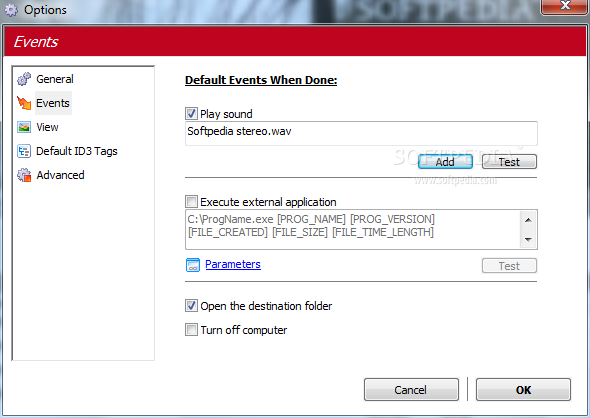Toggle Open the destination folder checkbox

[x=191, y=306]
